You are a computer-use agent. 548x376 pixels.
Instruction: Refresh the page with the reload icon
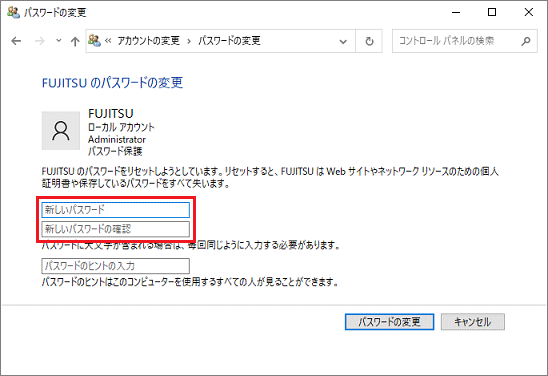tap(369, 41)
